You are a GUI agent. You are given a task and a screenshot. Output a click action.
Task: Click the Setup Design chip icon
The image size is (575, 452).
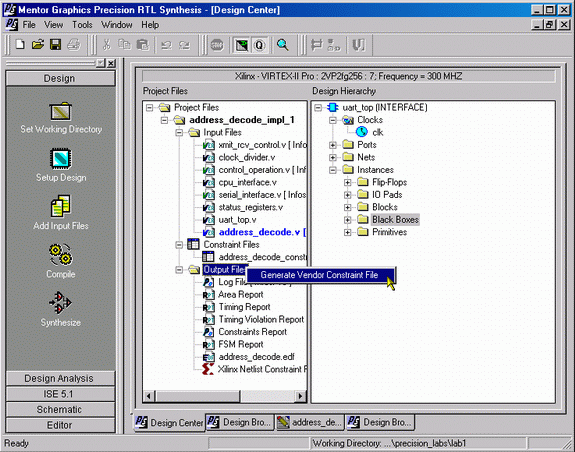tap(61, 158)
